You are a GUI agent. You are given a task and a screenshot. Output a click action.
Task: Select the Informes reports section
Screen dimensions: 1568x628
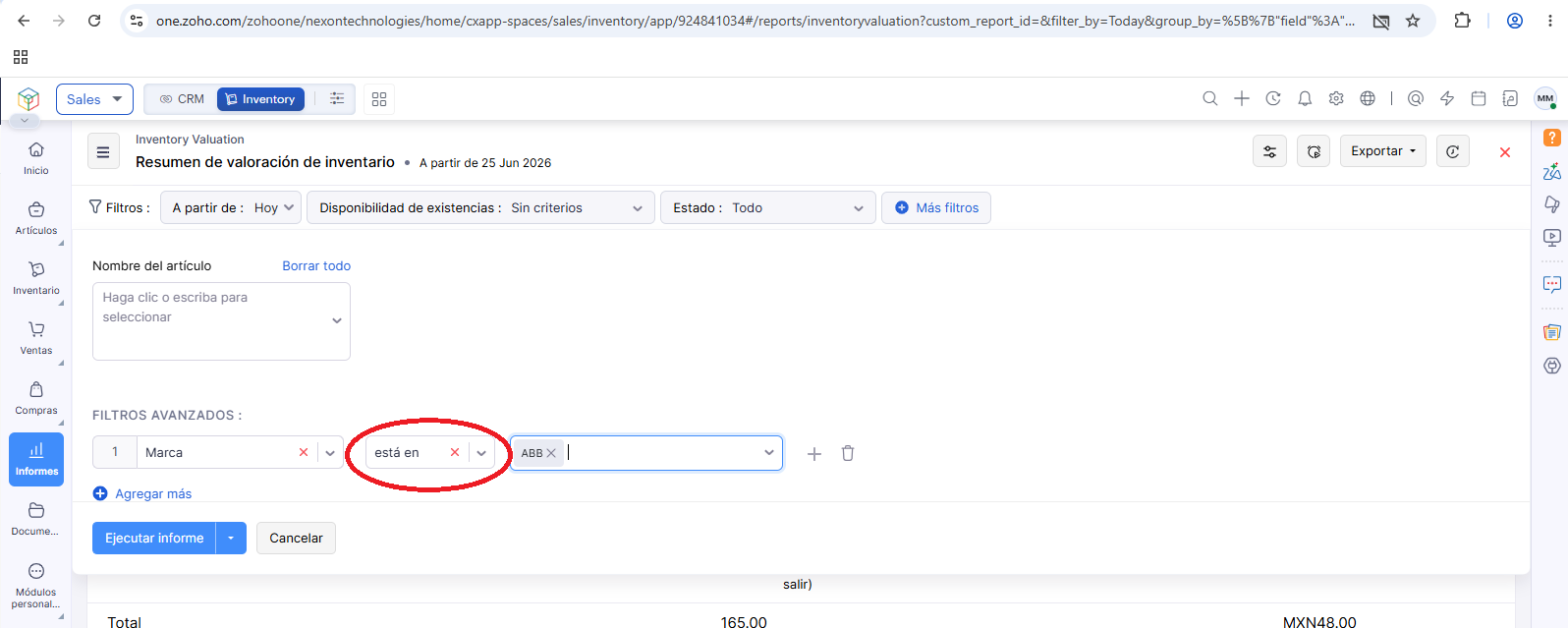[x=36, y=459]
